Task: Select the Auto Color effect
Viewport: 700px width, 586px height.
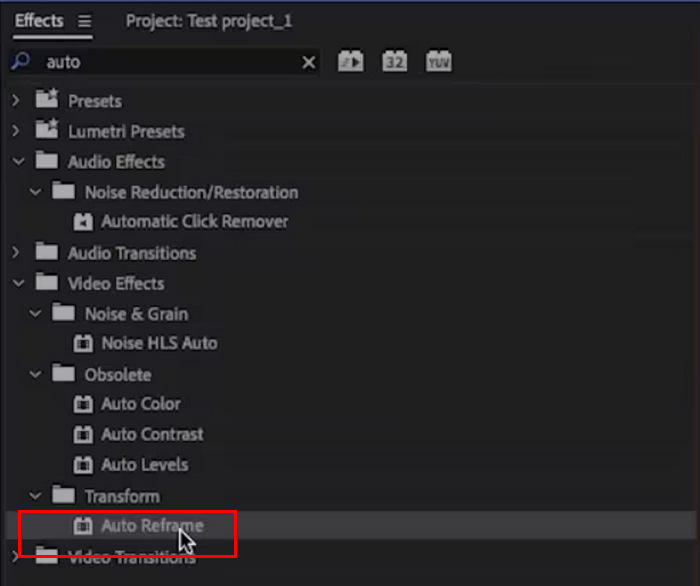Action: coord(141,404)
